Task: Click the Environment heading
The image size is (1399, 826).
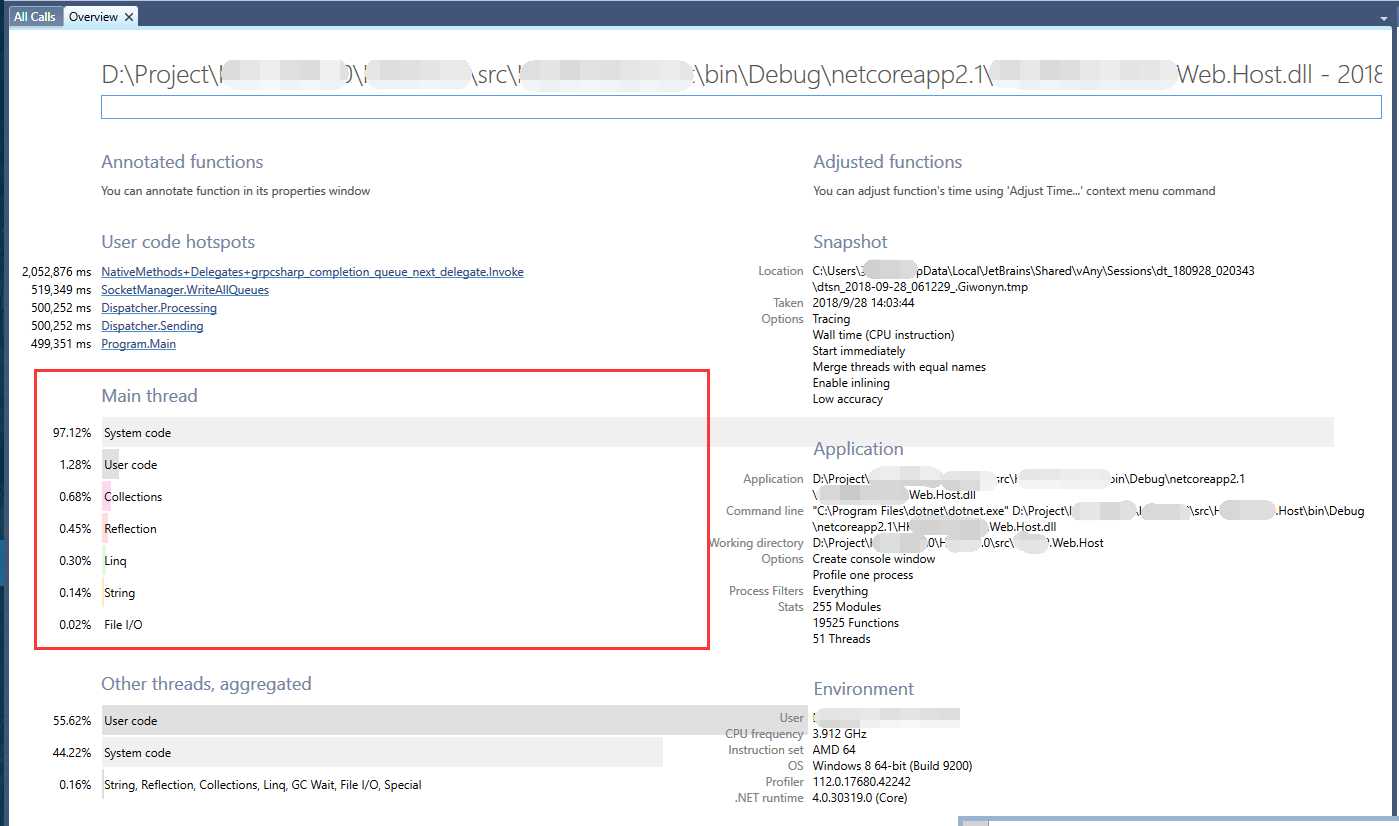Action: pos(863,689)
